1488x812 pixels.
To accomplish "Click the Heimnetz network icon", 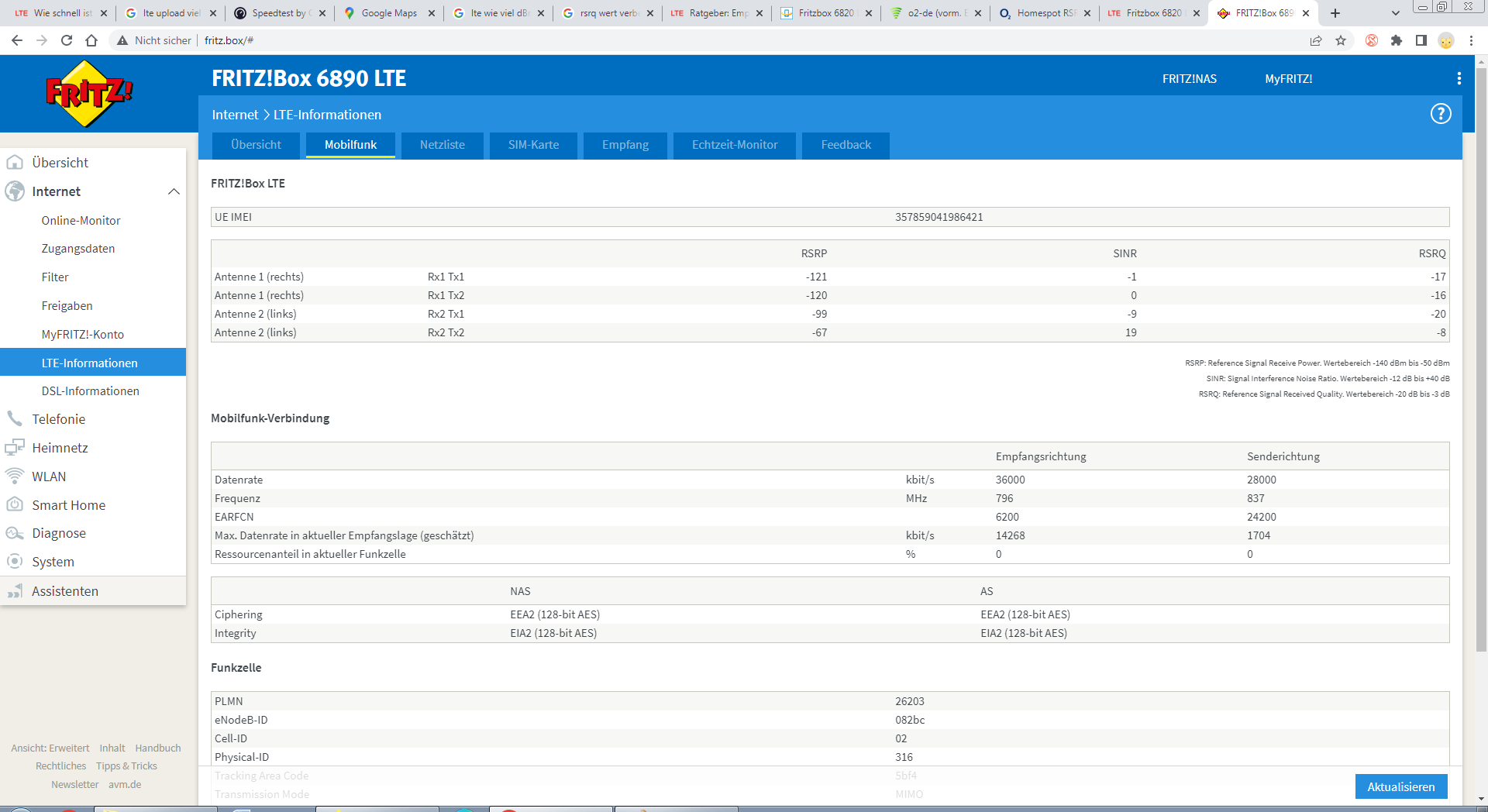I will (x=15, y=448).
